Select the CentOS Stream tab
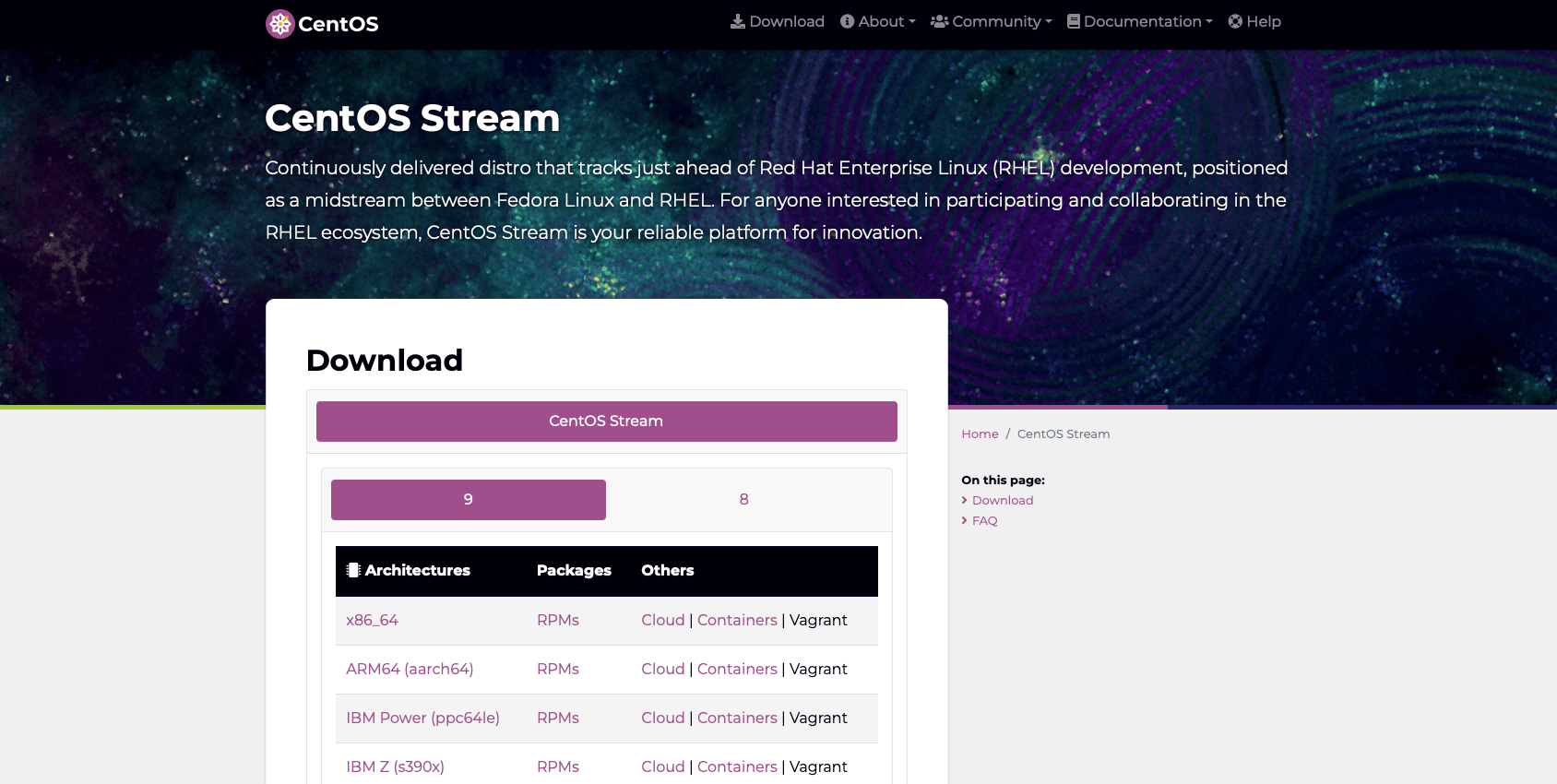This screenshot has width=1557, height=784. pos(606,421)
